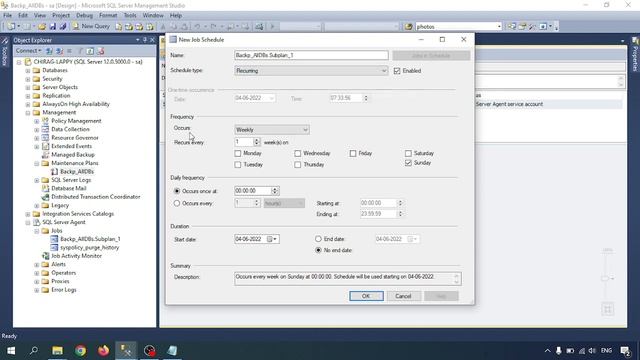Open the Toolbox side tab
Screen dimensions: 640x360
tap(5, 51)
